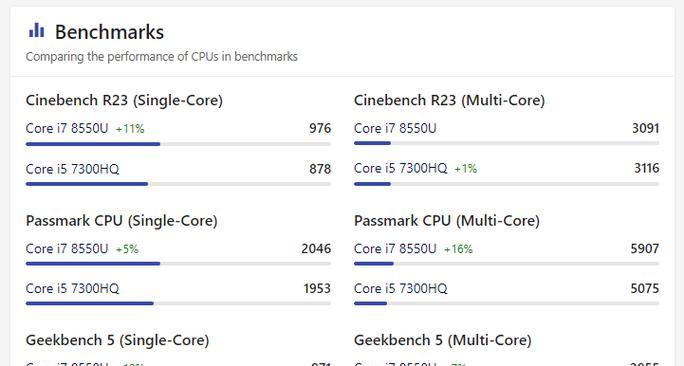Click the +16% badge in Passmark Multi-Core
Image resolution: width=684 pixels, height=366 pixels.
click(x=458, y=249)
